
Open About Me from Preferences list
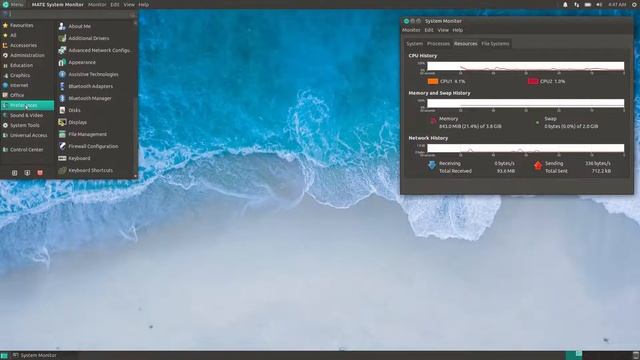pyautogui.click(x=95, y=26)
